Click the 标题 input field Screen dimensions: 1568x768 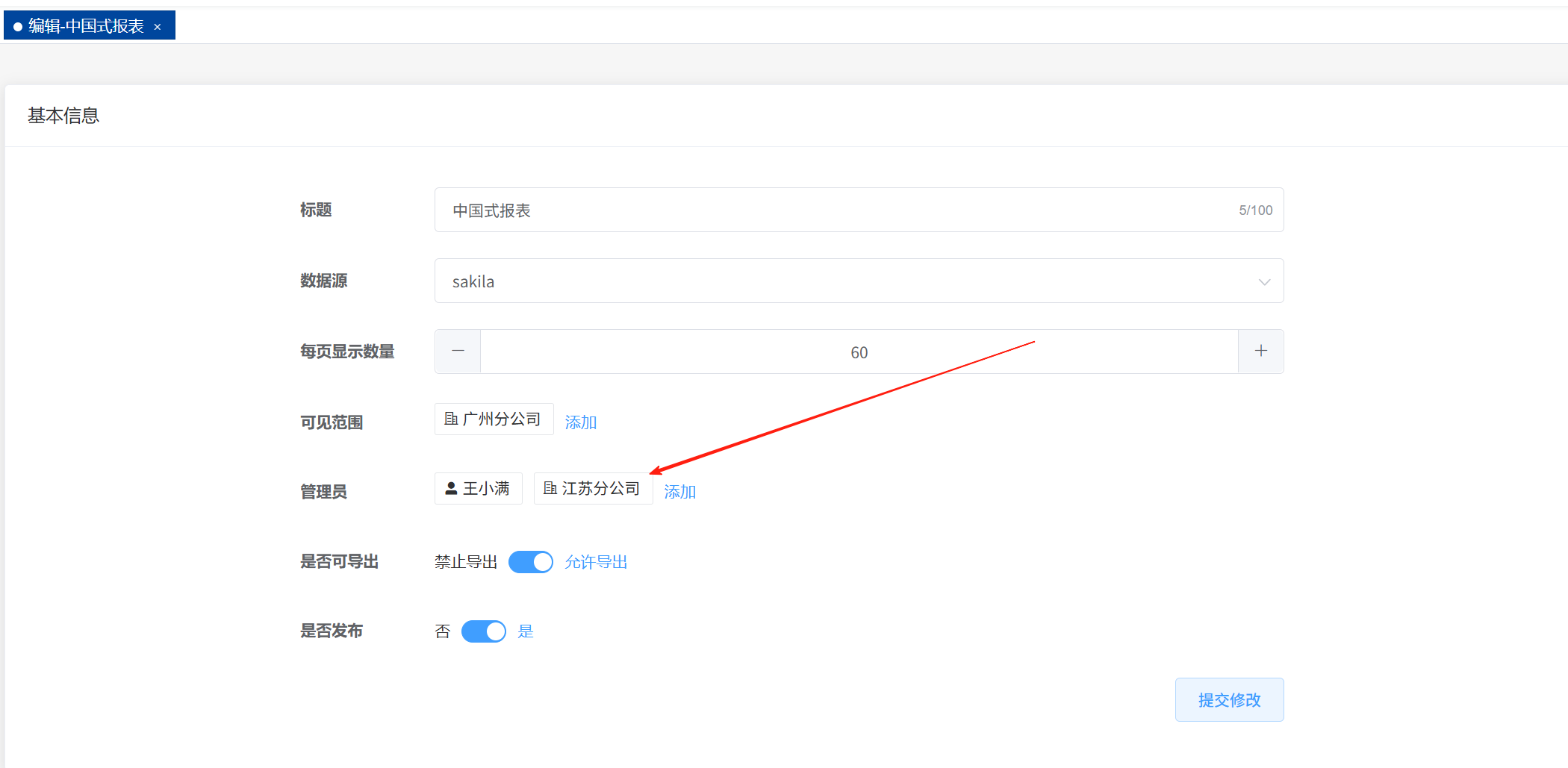[836, 210]
